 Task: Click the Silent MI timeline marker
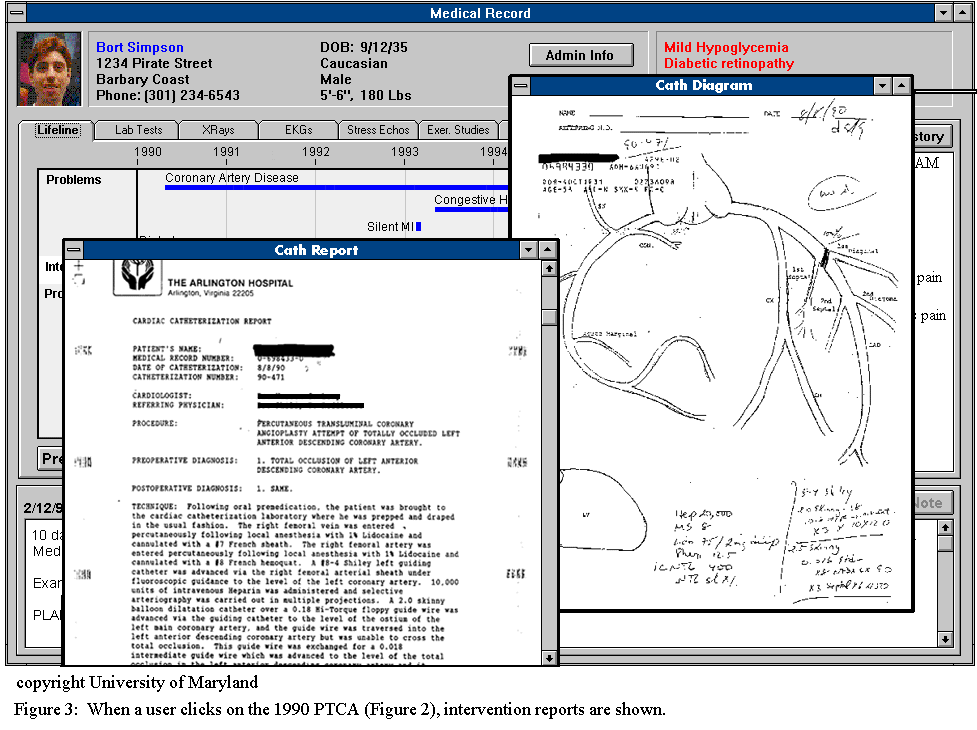419,227
